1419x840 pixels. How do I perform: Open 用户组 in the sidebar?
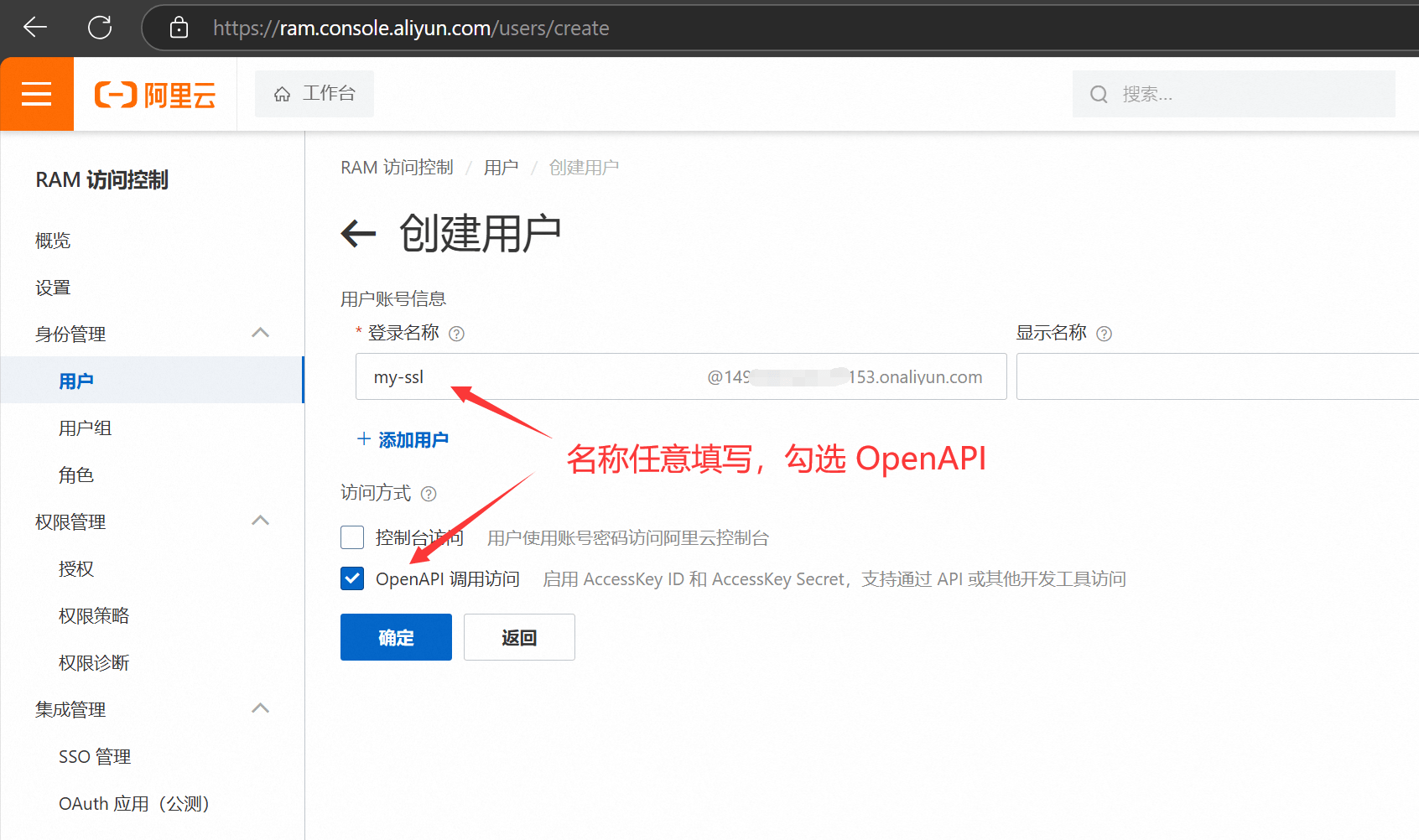pyautogui.click(x=85, y=428)
